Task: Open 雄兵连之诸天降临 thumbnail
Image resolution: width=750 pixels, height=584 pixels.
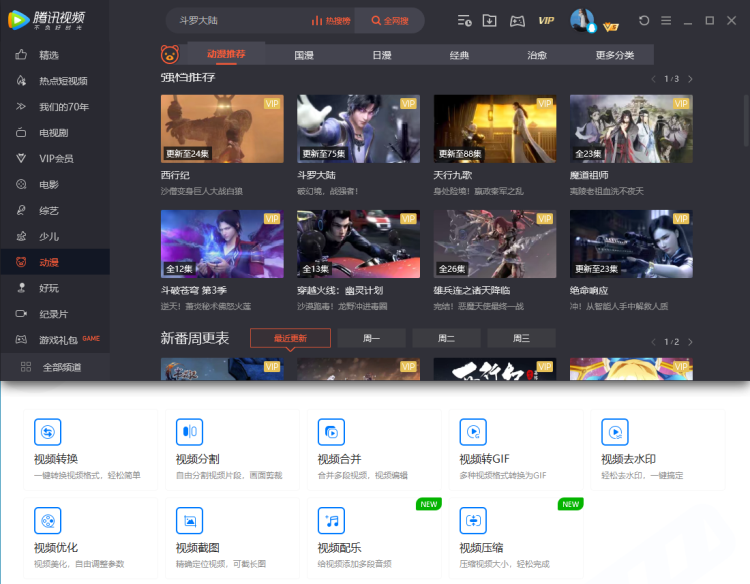Action: pyautogui.click(x=495, y=244)
